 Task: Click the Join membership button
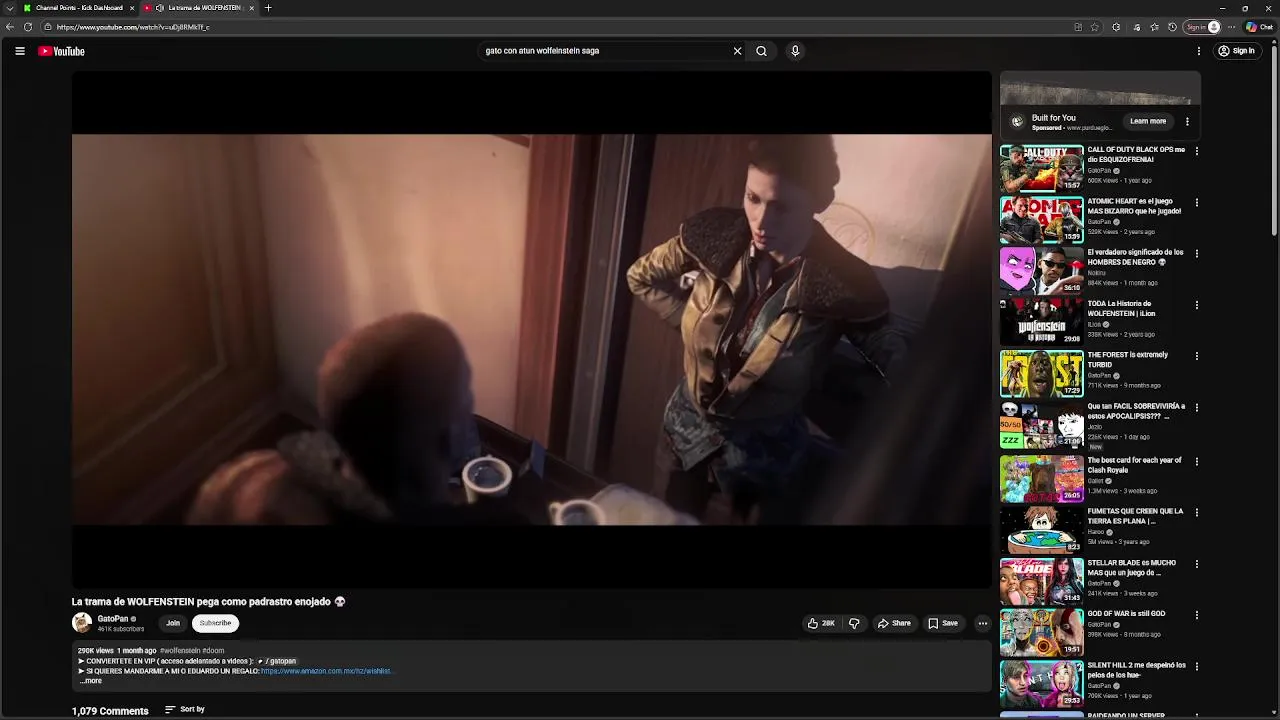[x=173, y=623]
